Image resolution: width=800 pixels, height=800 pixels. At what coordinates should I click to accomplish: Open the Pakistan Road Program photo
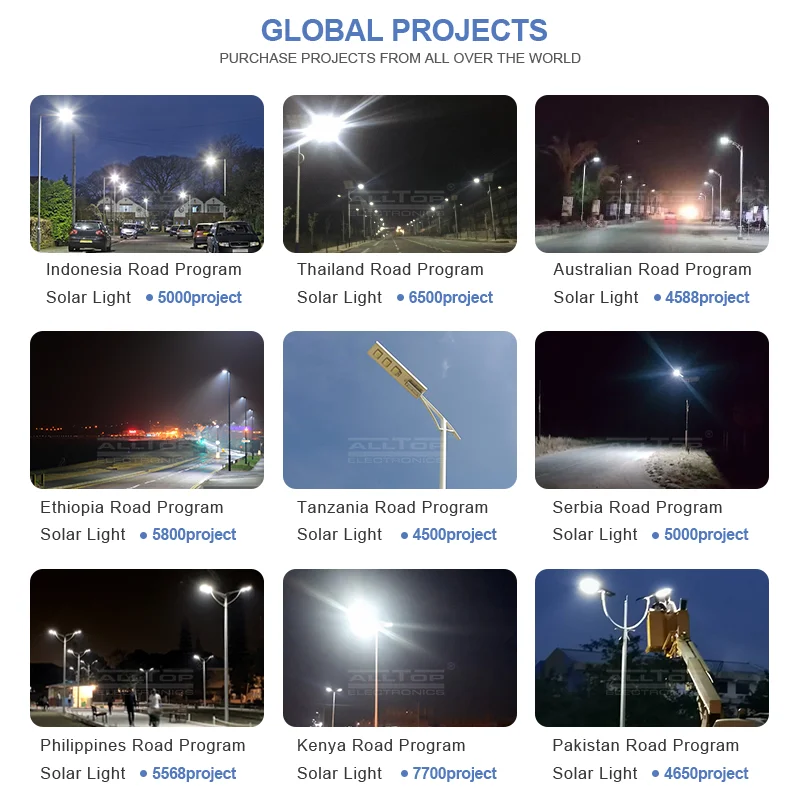coord(652,647)
